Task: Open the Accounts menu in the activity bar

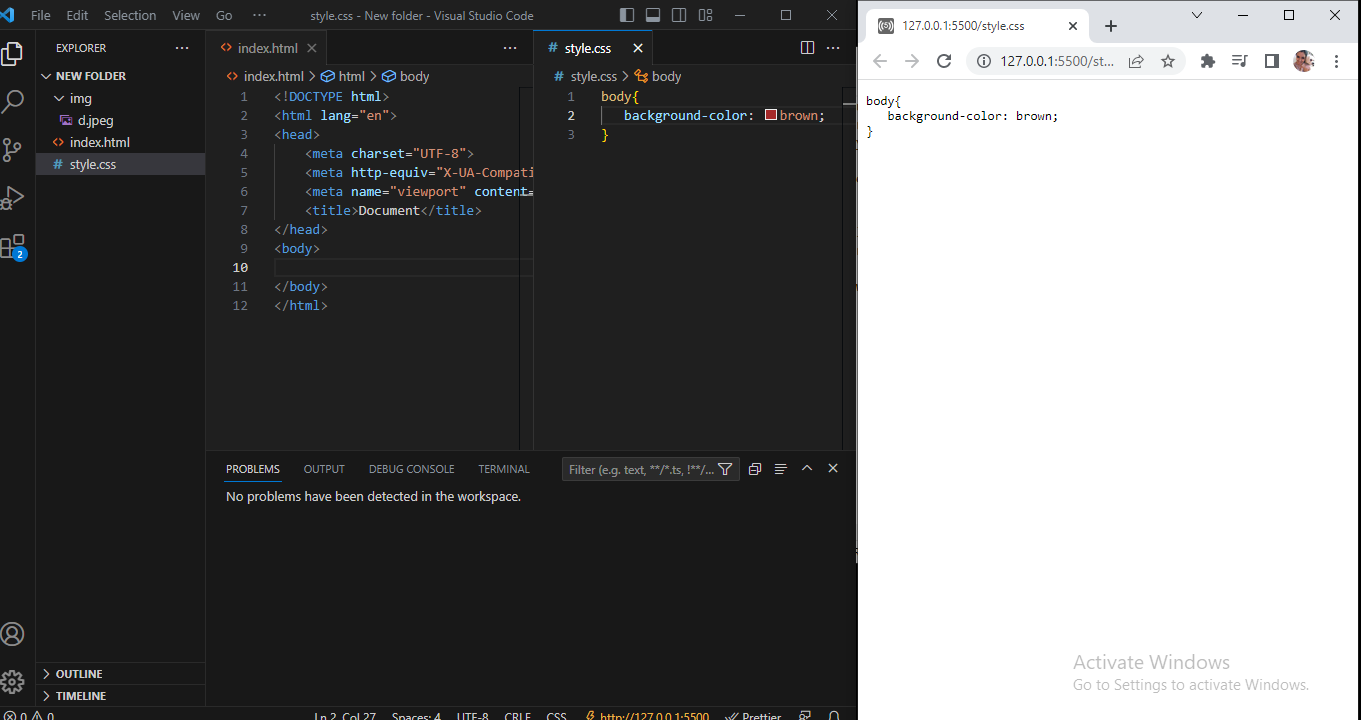Action: [x=12, y=634]
